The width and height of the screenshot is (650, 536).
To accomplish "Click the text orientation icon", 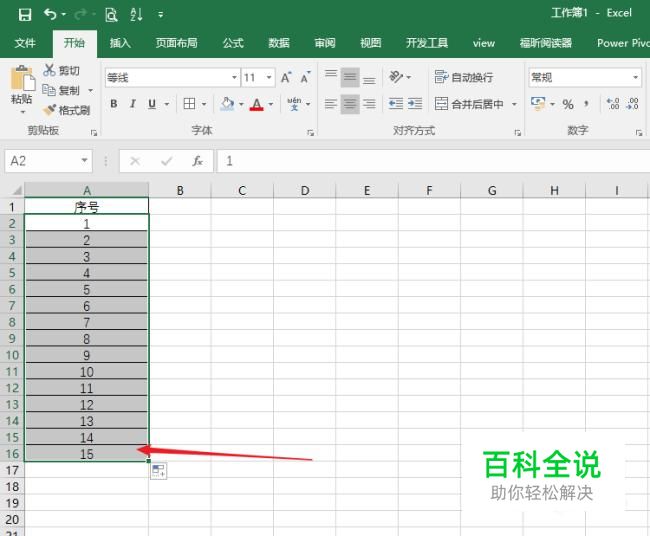I will coord(396,77).
